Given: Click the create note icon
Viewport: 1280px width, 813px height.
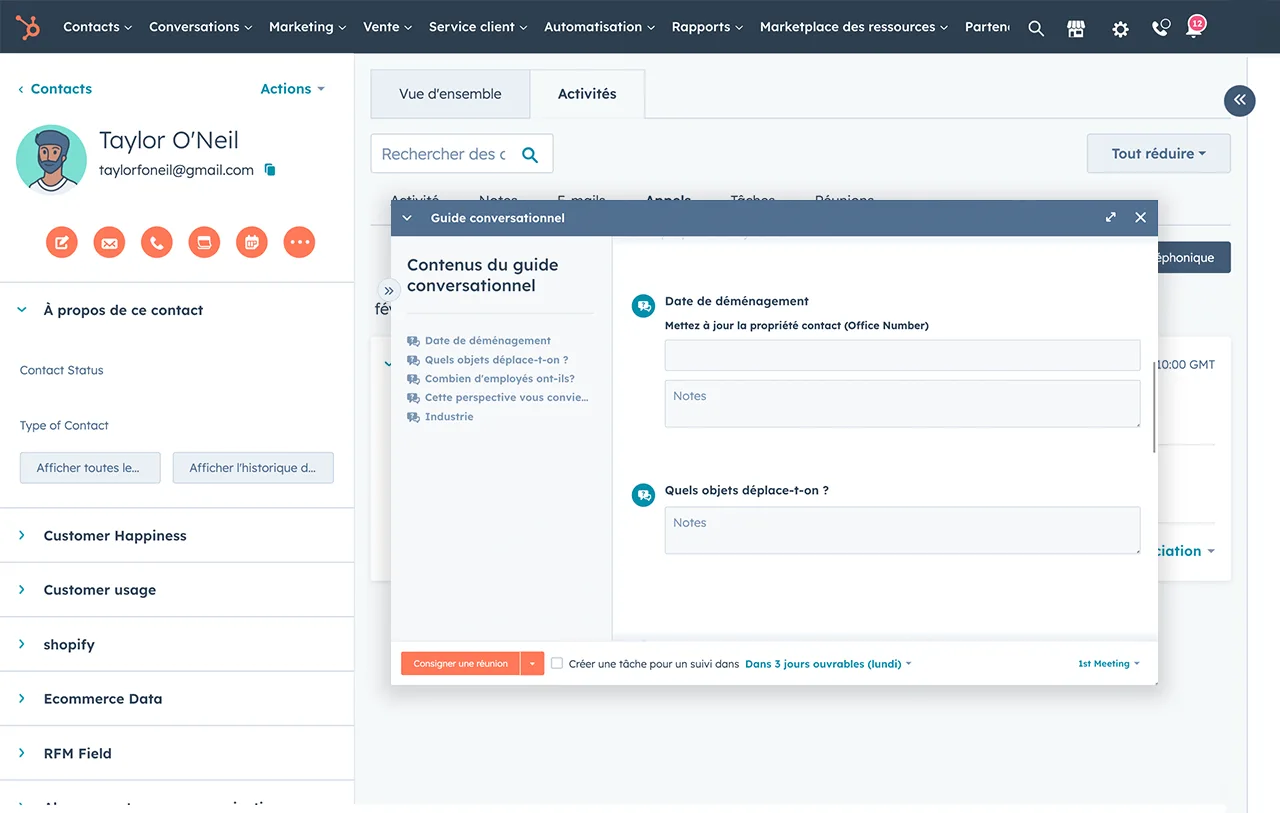Looking at the screenshot, I should click(62, 242).
